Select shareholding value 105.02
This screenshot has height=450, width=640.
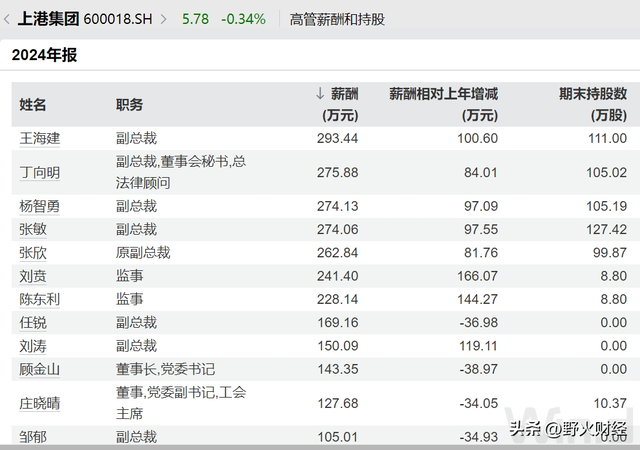[x=607, y=172]
